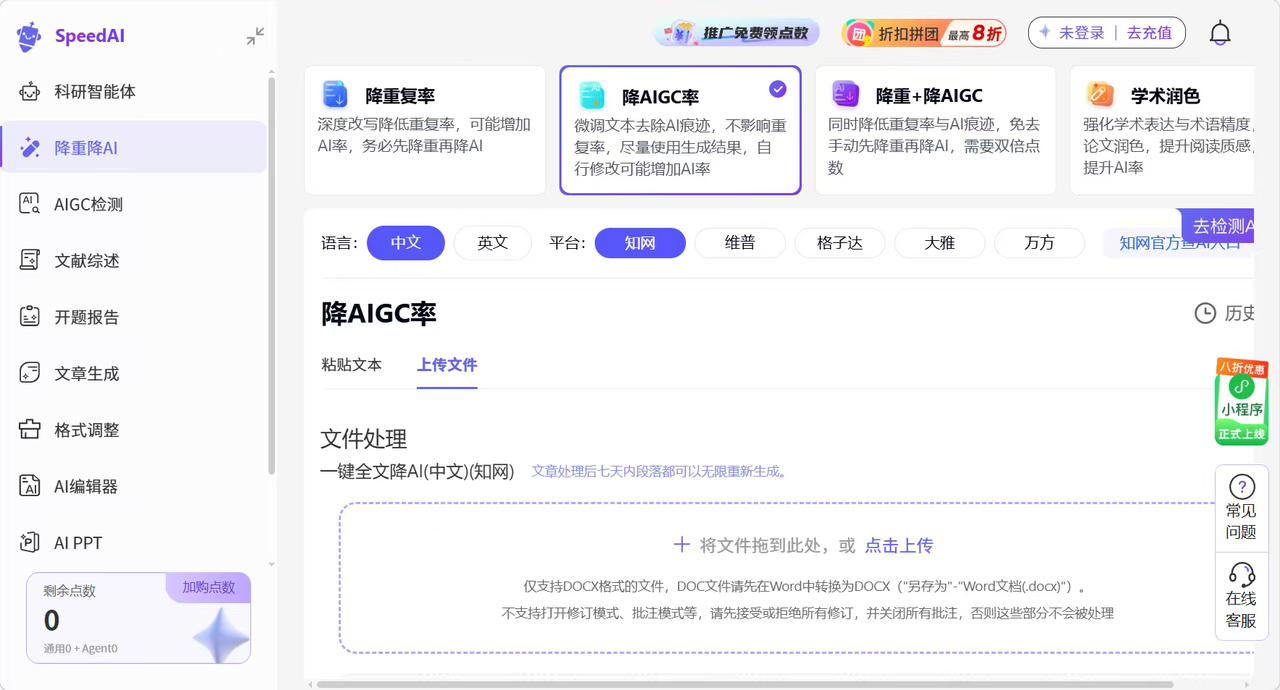Switch to 上传文件 tab
Screen dimensions: 1280x690
click(447, 365)
